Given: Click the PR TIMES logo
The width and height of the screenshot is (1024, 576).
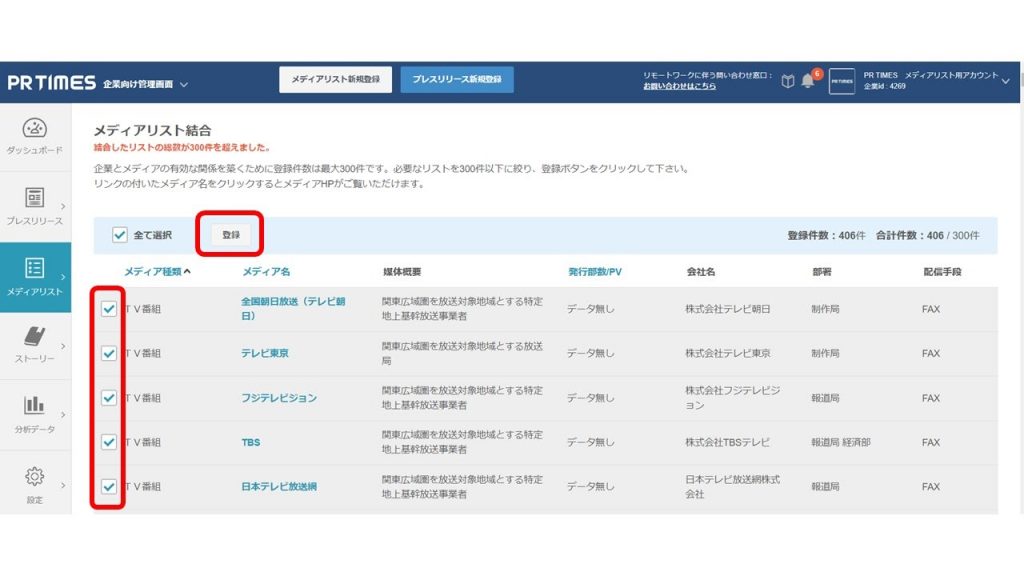Looking at the screenshot, I should (52, 83).
